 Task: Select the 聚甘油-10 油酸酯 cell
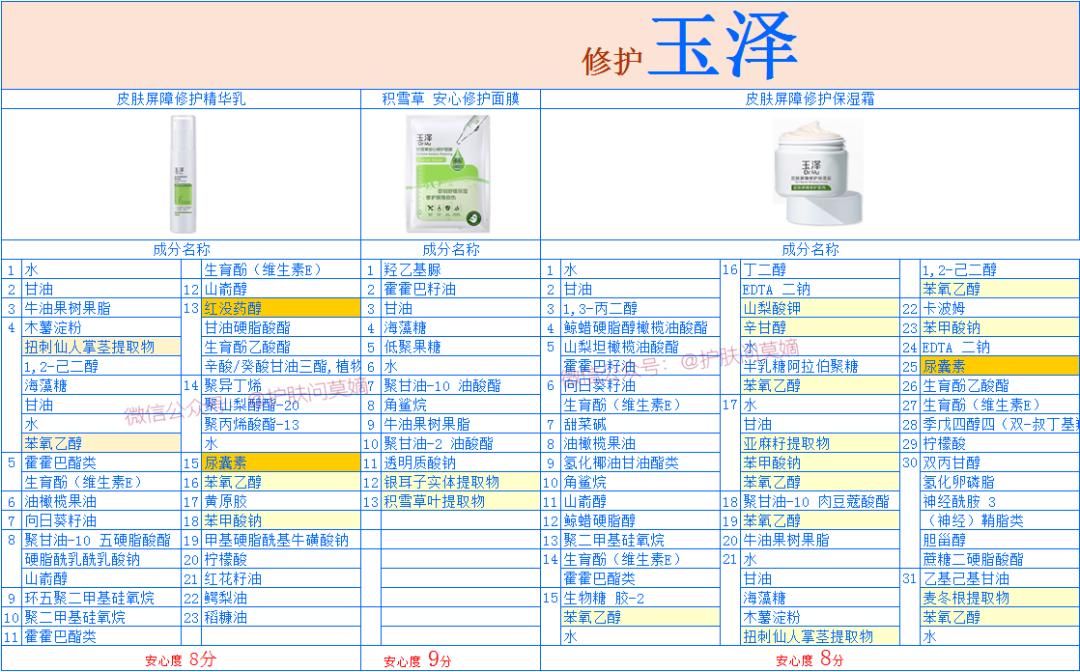point(461,385)
